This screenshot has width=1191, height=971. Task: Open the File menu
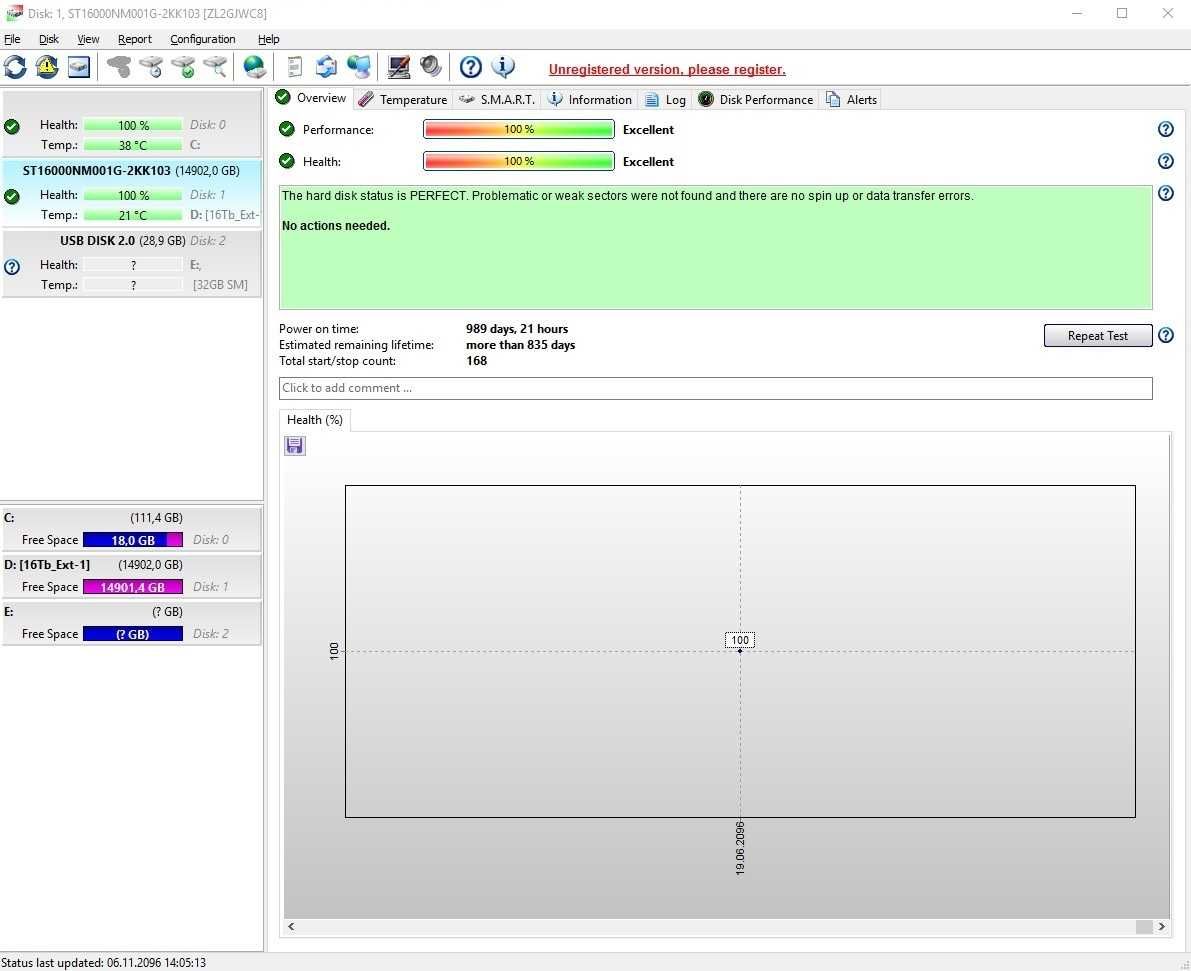12,39
